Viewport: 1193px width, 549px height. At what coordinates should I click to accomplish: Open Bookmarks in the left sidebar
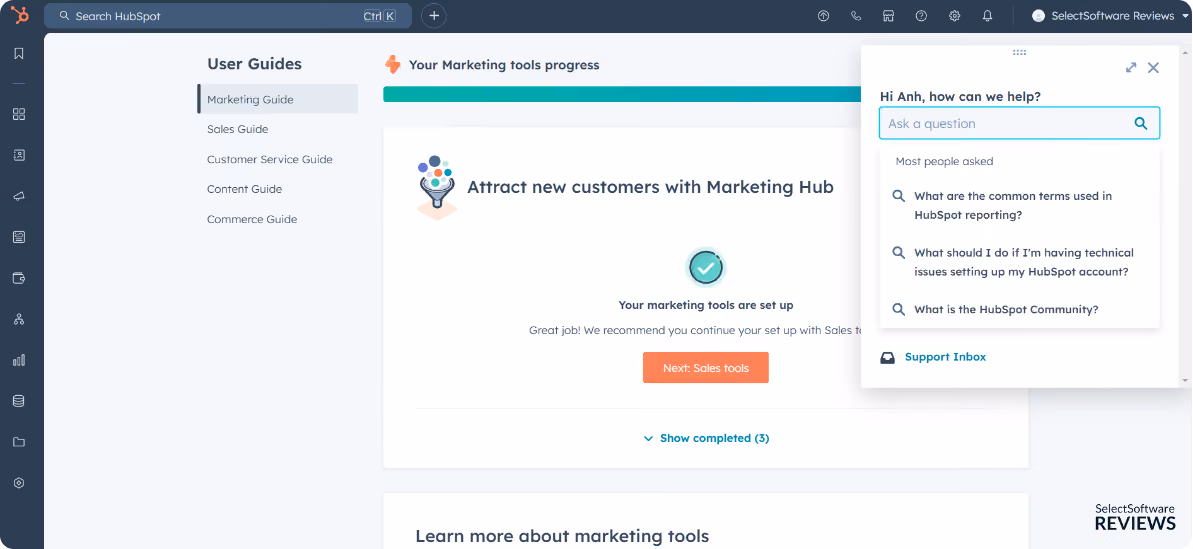pos(19,53)
